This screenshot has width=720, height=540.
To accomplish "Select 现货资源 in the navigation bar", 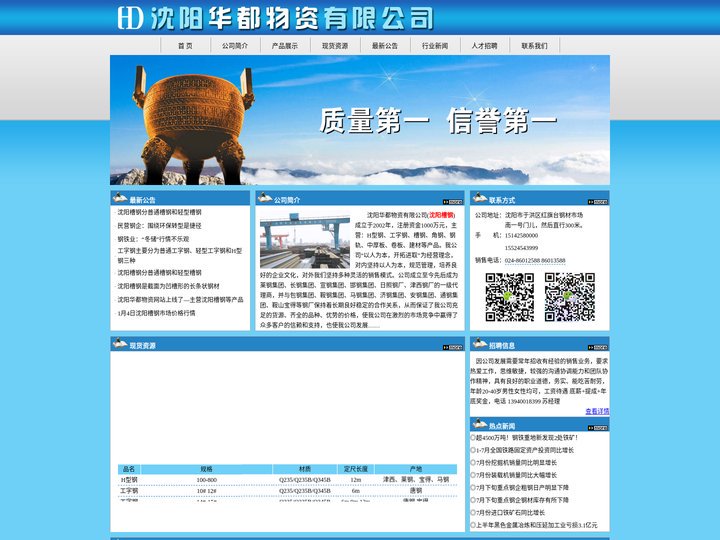I will (x=335, y=46).
